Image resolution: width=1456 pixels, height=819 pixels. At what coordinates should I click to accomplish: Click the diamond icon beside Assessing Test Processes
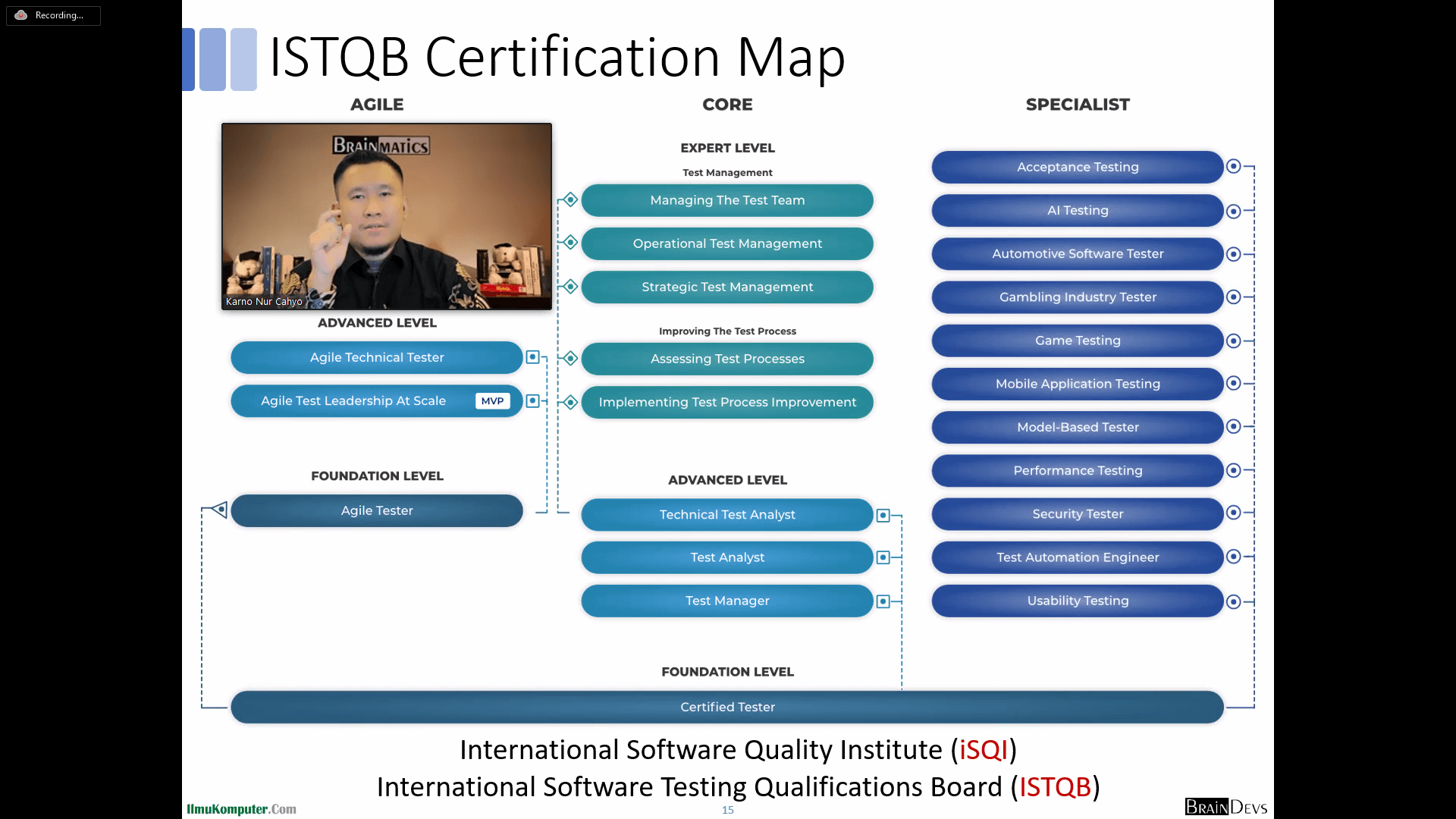point(570,359)
